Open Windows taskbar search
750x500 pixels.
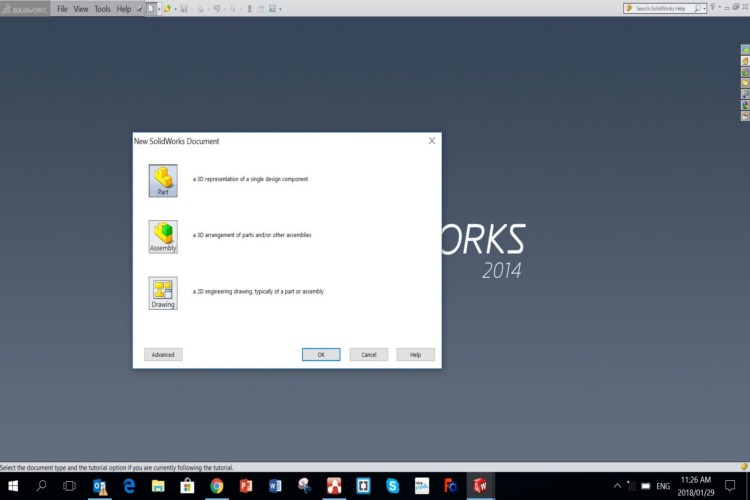[41, 486]
